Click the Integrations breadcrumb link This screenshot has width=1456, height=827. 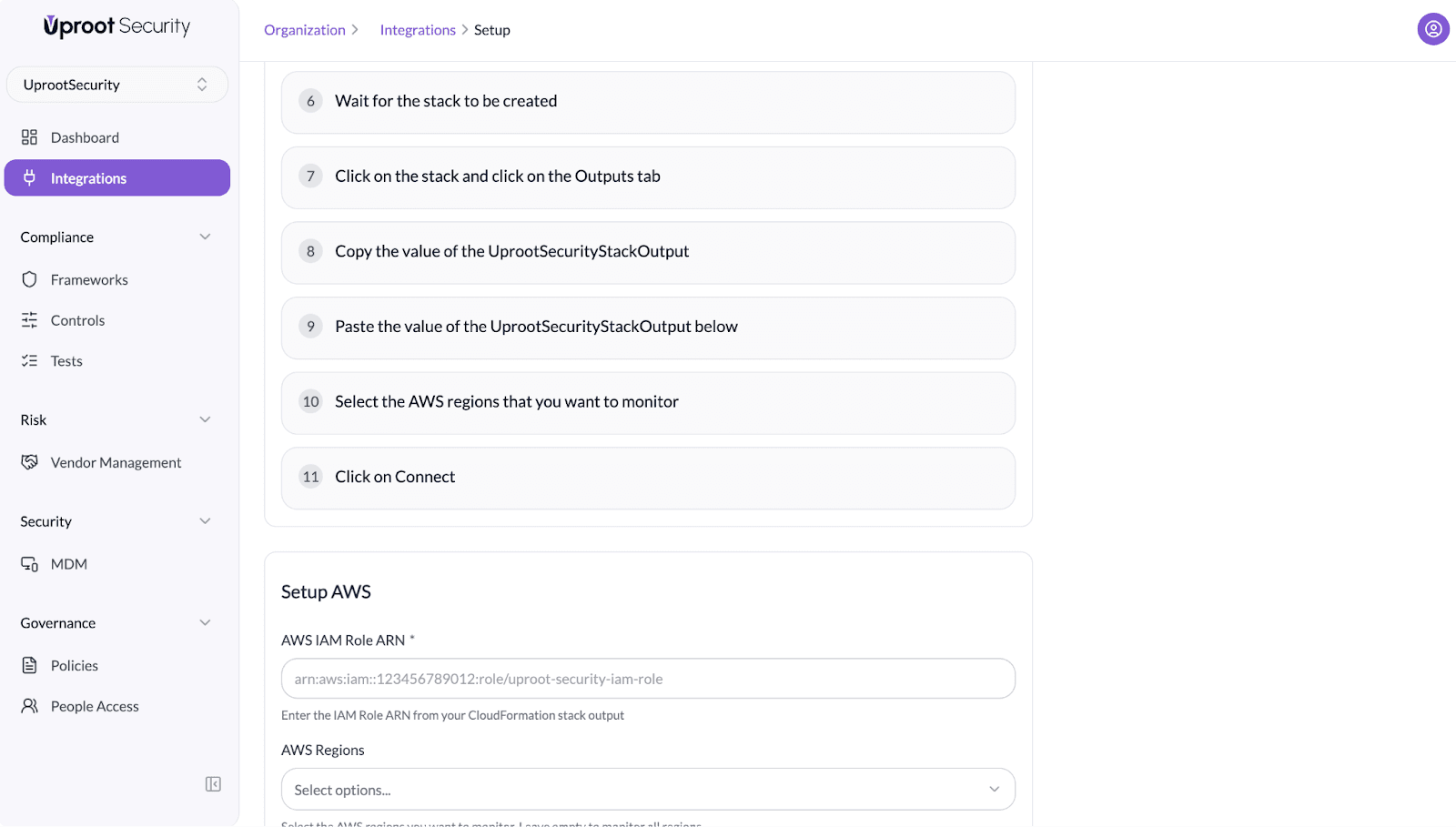click(418, 30)
